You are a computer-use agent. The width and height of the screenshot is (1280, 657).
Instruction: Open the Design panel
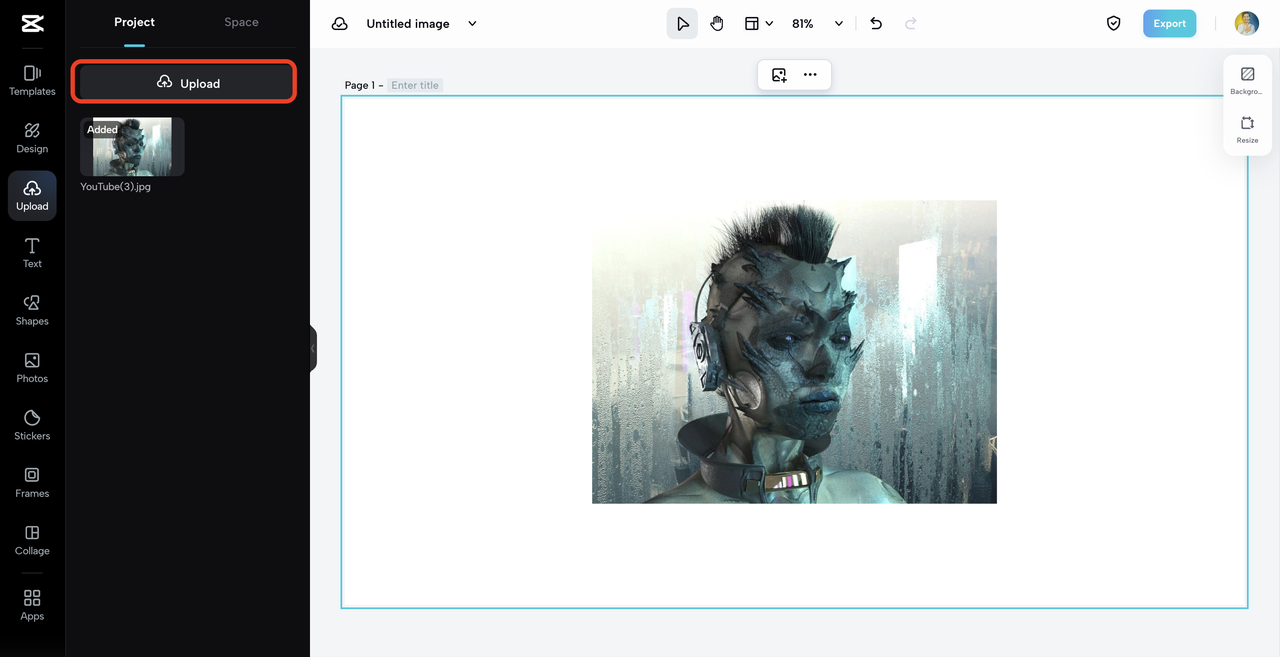[32, 138]
